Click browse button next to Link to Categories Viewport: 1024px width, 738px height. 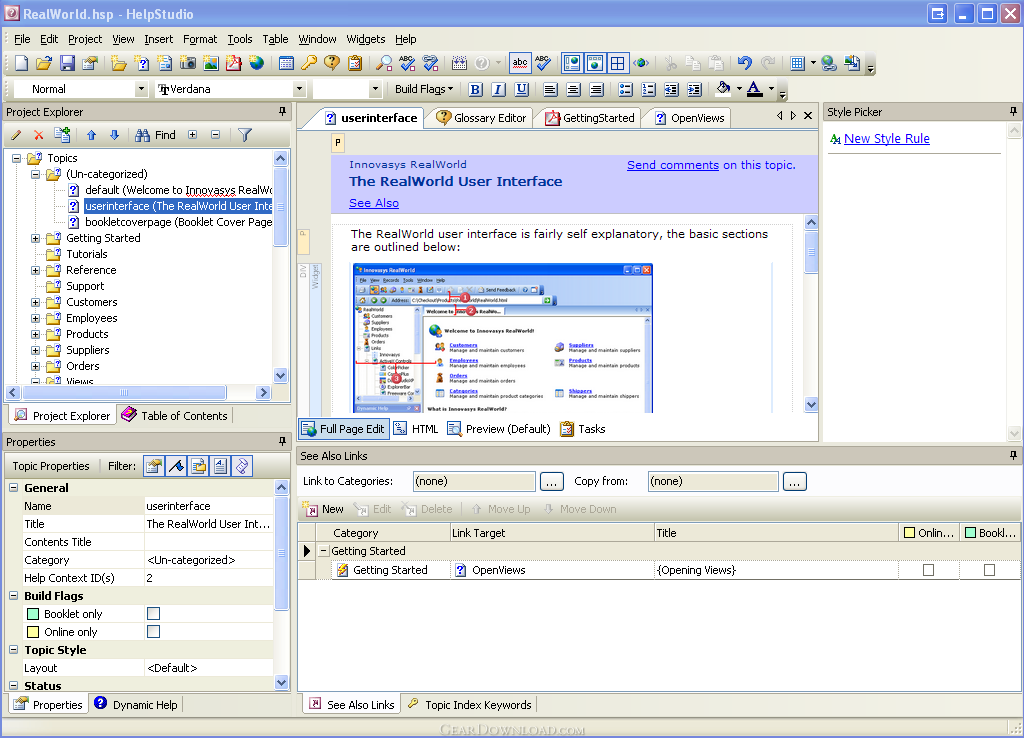[552, 482]
